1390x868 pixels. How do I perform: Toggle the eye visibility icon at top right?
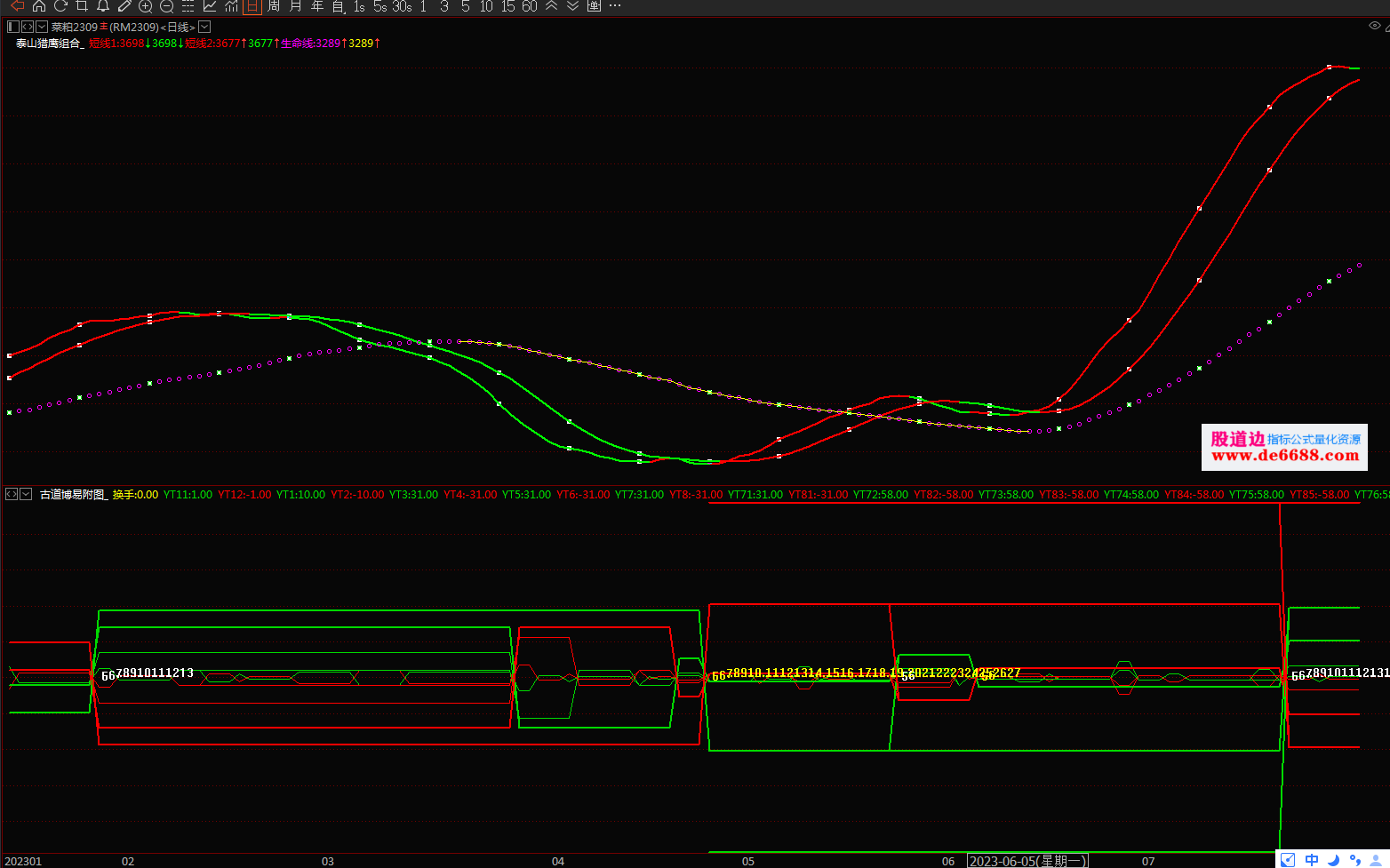[1375, 26]
